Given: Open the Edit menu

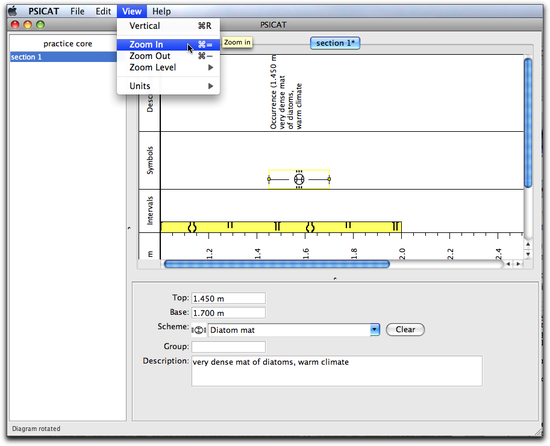Looking at the screenshot, I should [103, 11].
